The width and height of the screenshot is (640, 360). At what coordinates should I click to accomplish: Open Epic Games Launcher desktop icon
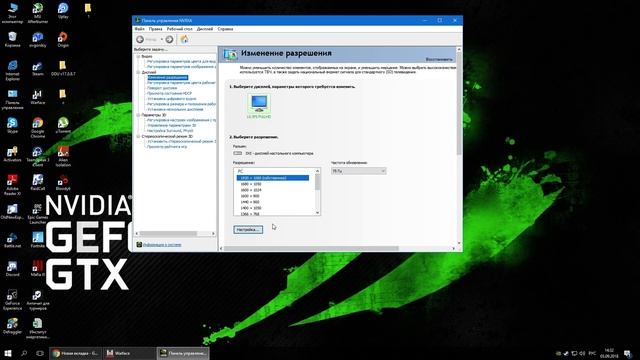[x=38, y=214]
